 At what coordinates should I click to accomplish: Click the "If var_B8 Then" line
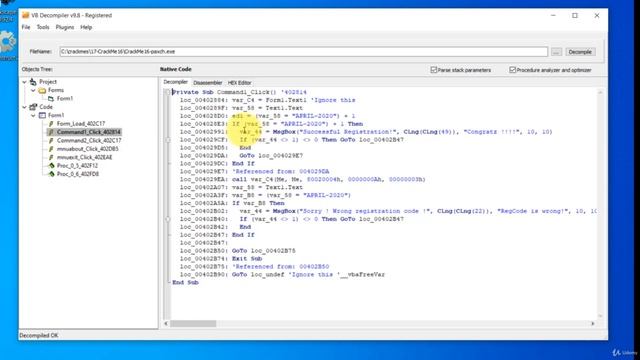[x=232, y=203]
